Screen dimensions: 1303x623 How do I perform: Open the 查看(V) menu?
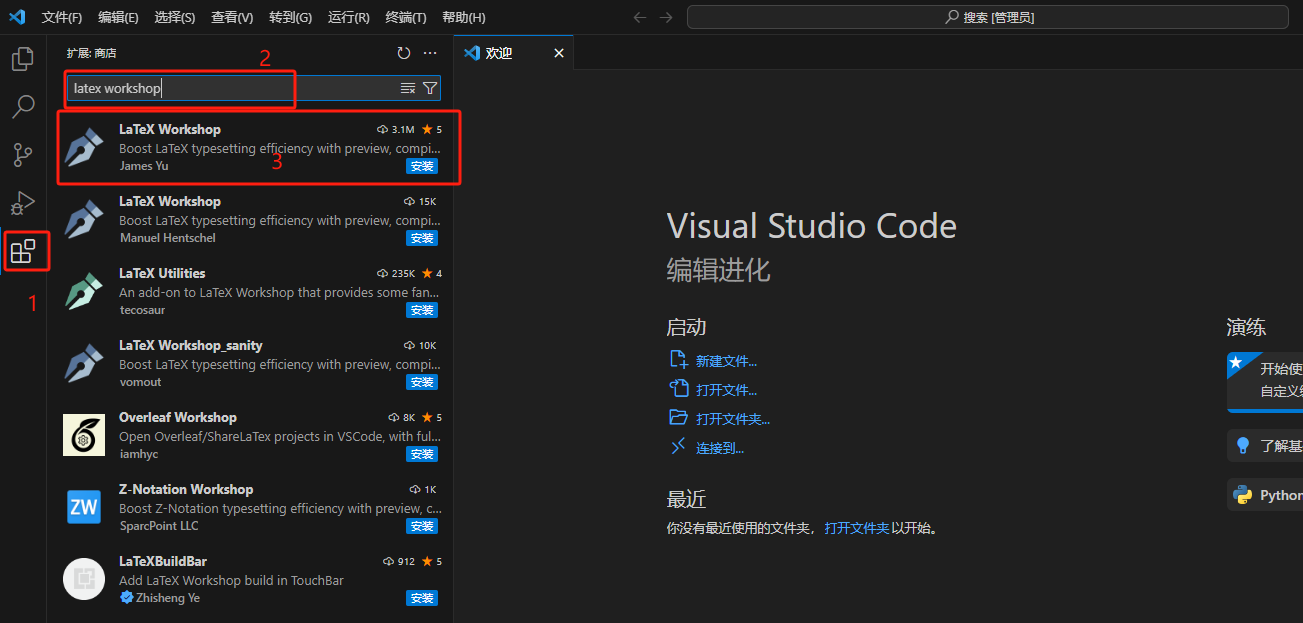click(x=232, y=17)
